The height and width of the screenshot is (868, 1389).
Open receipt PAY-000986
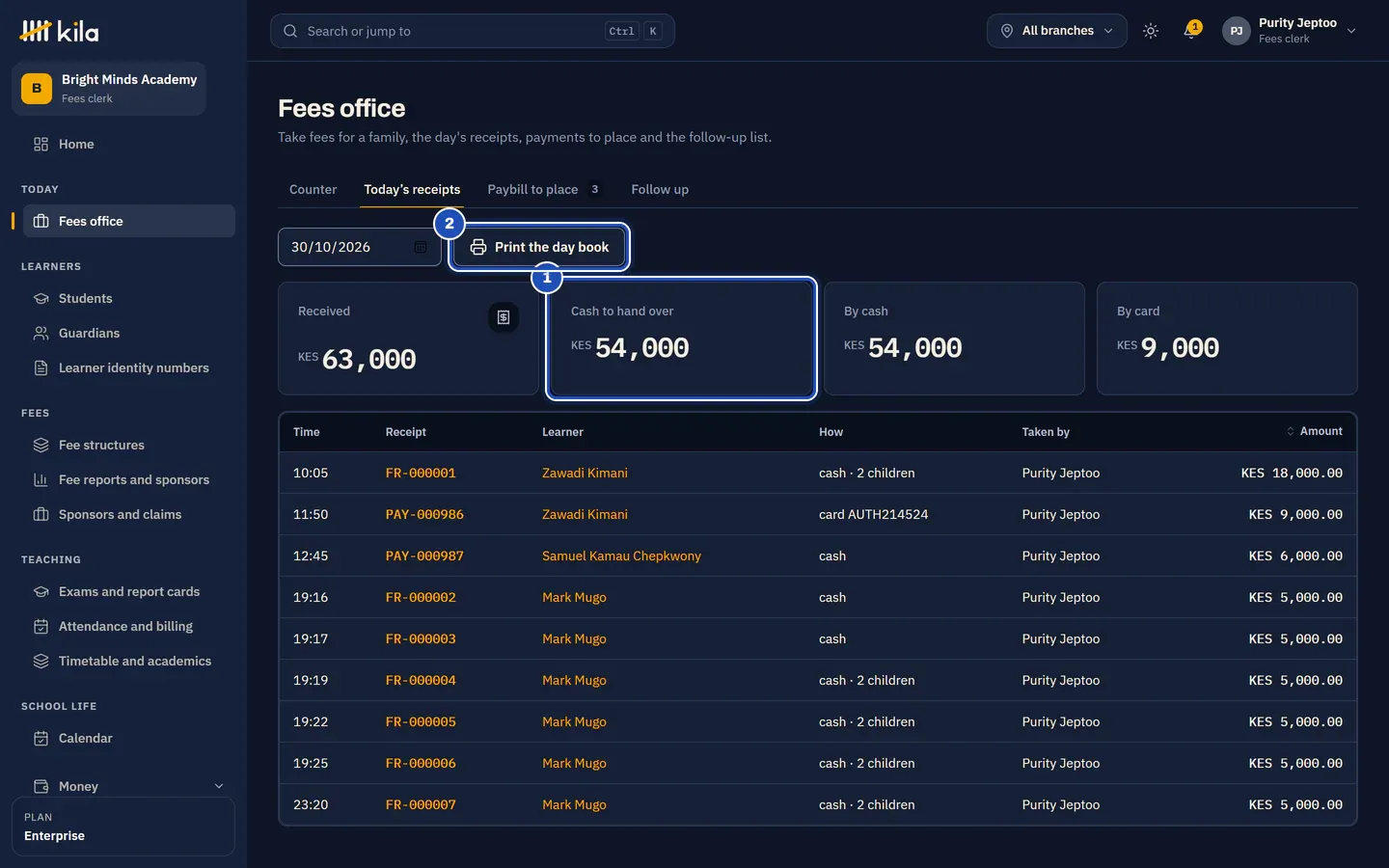point(424,514)
